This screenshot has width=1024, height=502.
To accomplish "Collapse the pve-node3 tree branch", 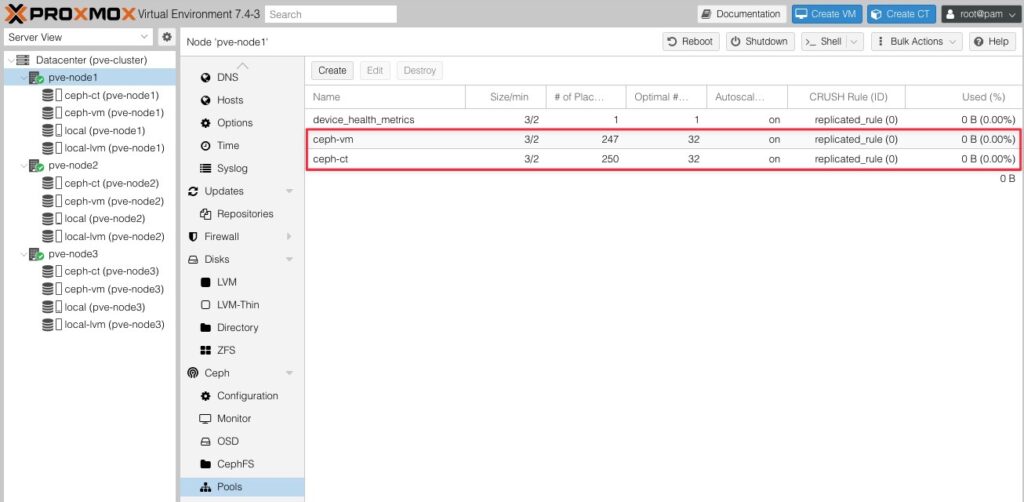I will [x=24, y=254].
